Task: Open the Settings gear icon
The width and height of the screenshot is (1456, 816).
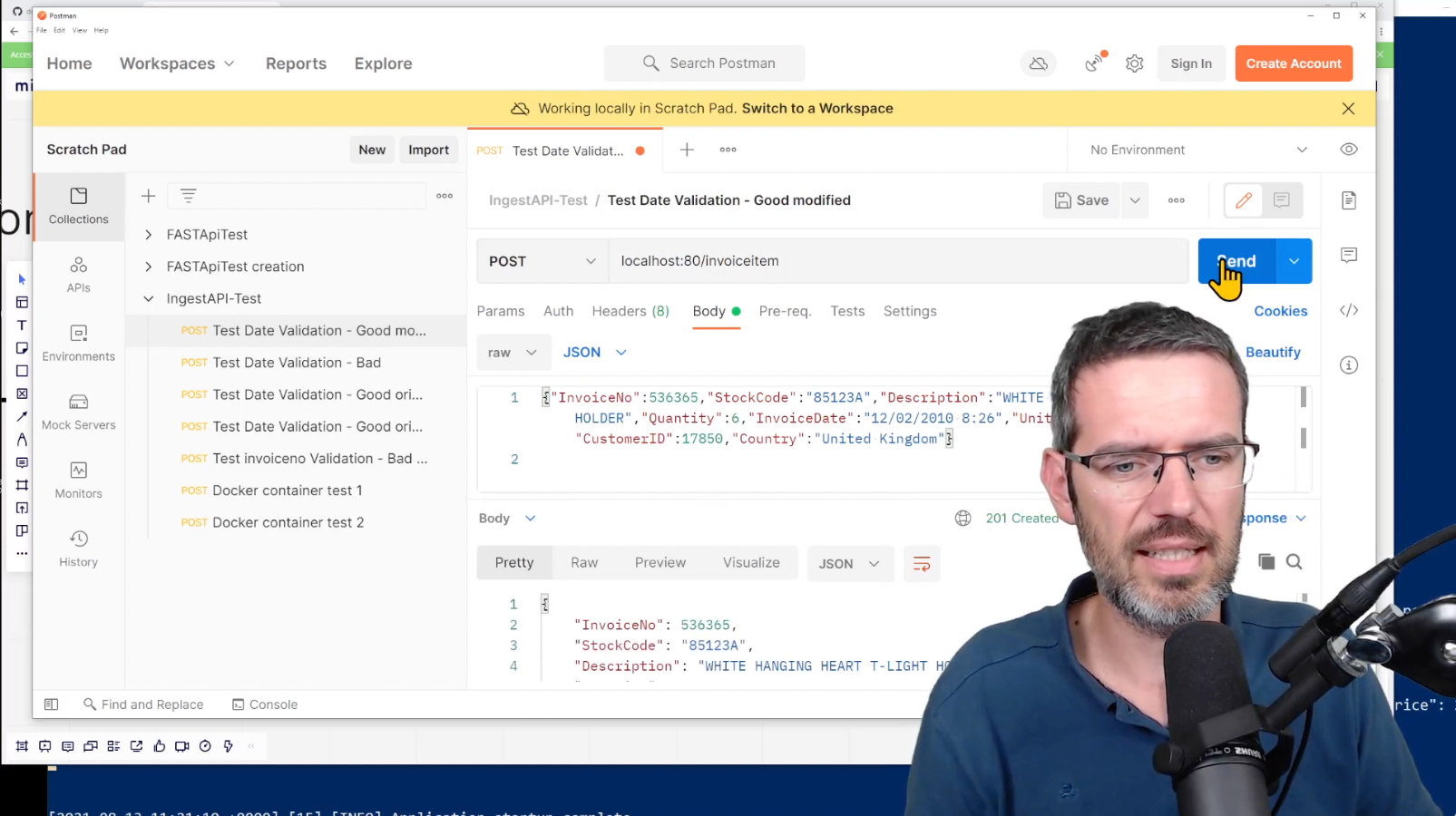Action: click(1135, 63)
